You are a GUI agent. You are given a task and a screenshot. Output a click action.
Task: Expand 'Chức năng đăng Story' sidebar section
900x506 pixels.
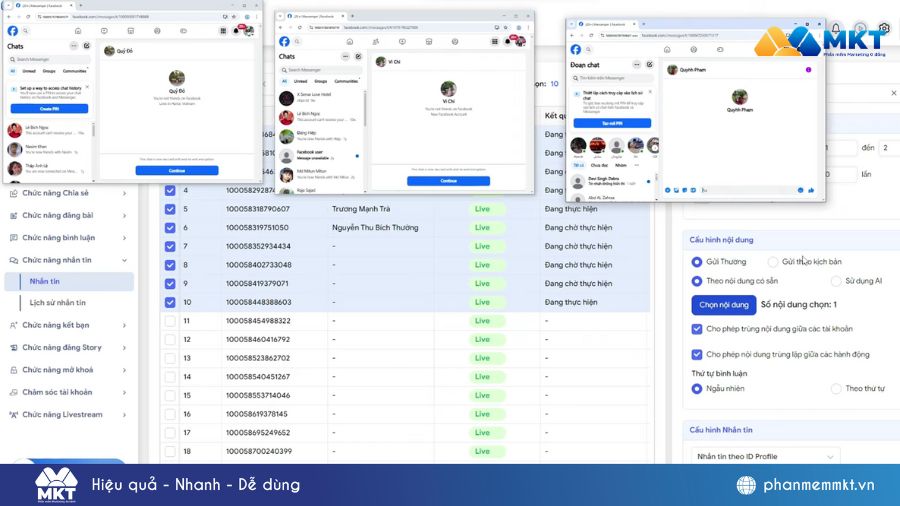[69, 347]
